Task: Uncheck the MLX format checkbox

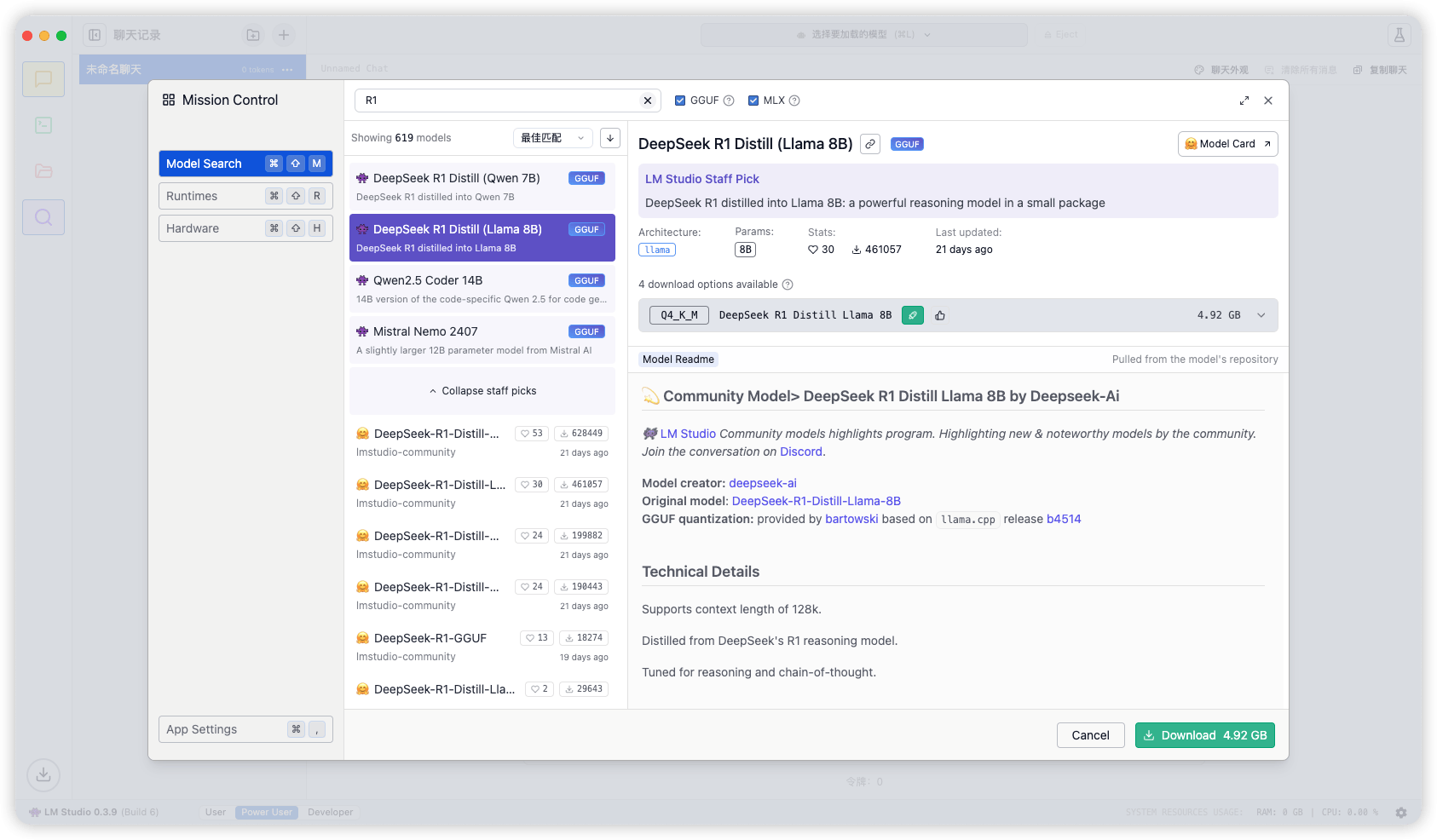Action: pyautogui.click(x=753, y=101)
